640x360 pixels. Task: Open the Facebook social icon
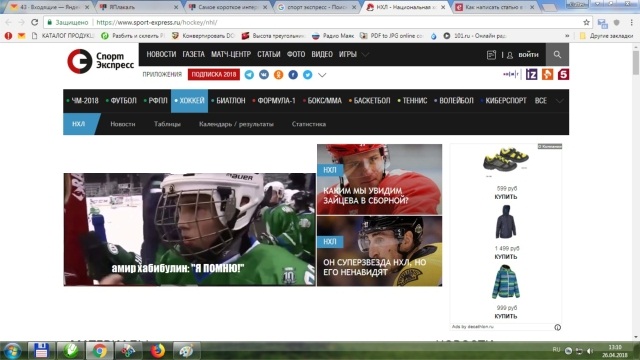293,75
